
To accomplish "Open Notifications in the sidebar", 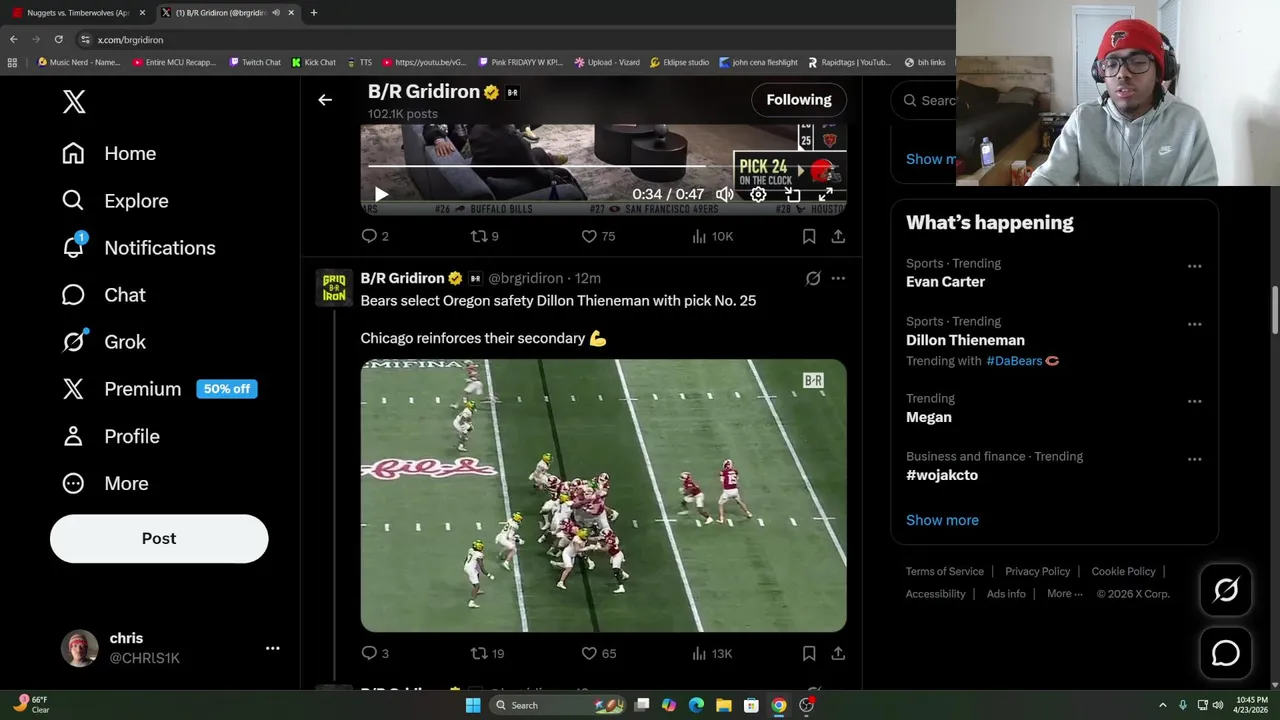I will (x=138, y=247).
